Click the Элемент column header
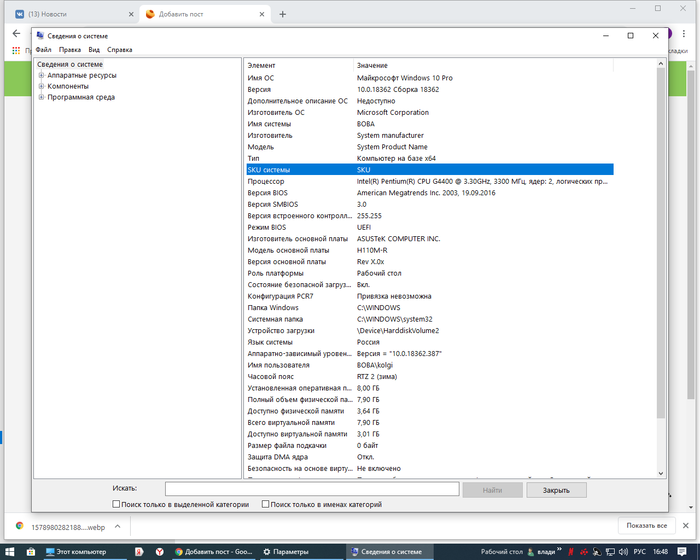 (x=299, y=65)
